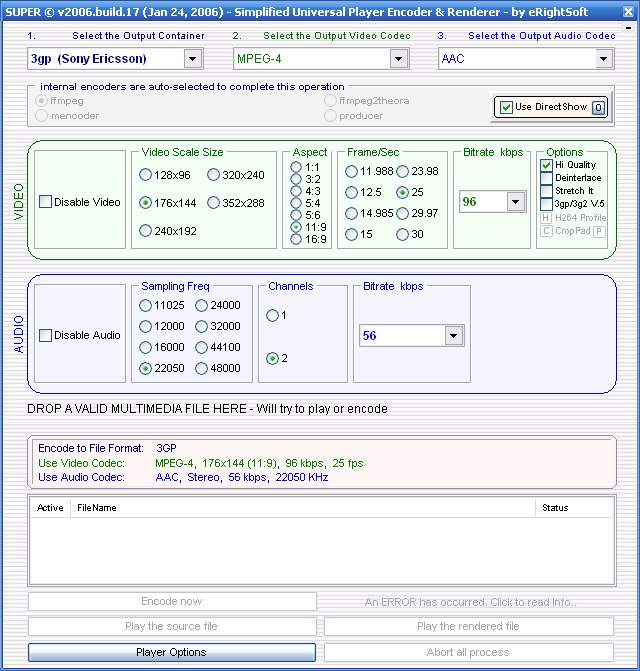Click the Player Options button
The width and height of the screenshot is (640, 671).
(172, 652)
